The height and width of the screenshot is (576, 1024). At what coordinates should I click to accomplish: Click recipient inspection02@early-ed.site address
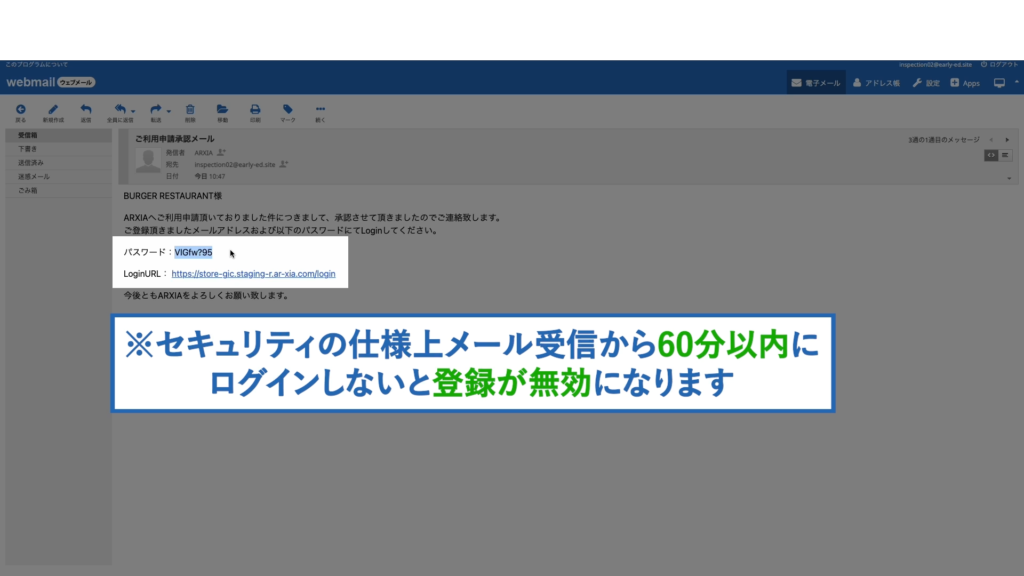point(234,165)
